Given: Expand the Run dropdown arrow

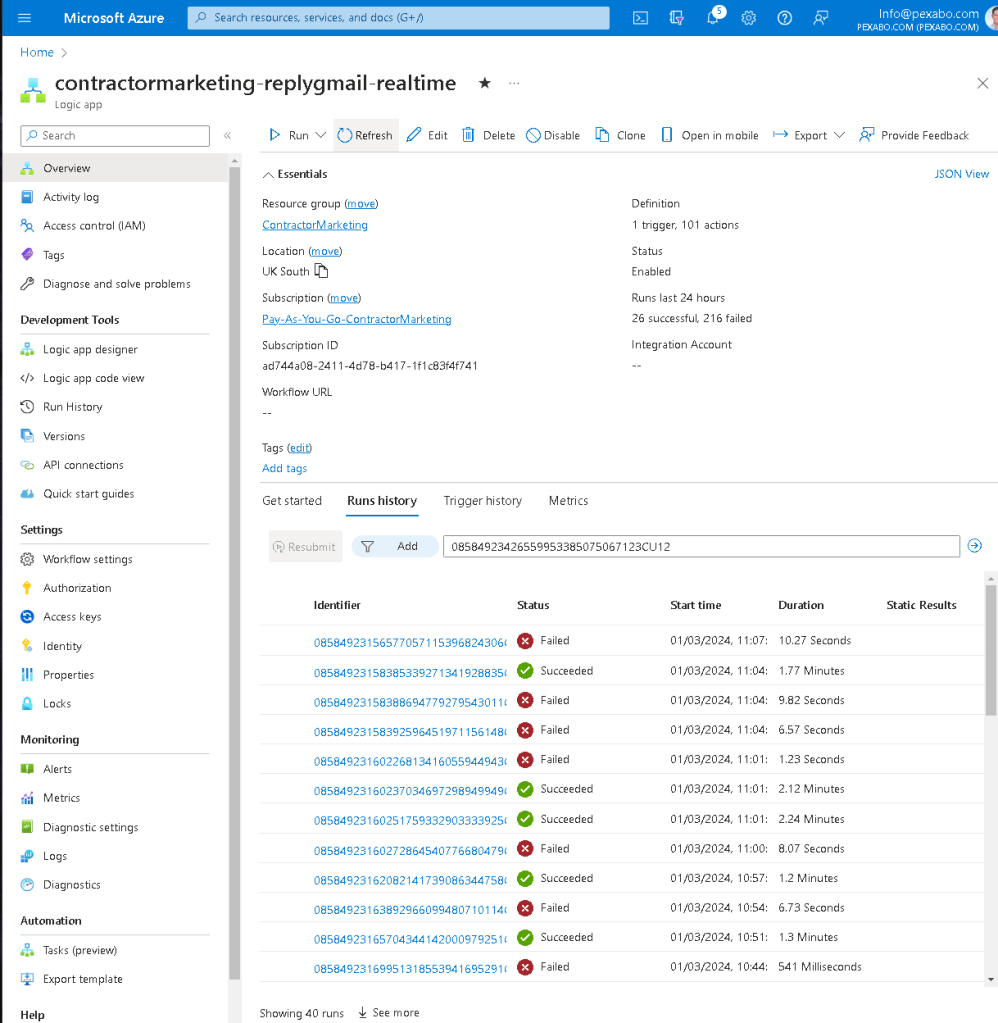Looking at the screenshot, I should [320, 135].
